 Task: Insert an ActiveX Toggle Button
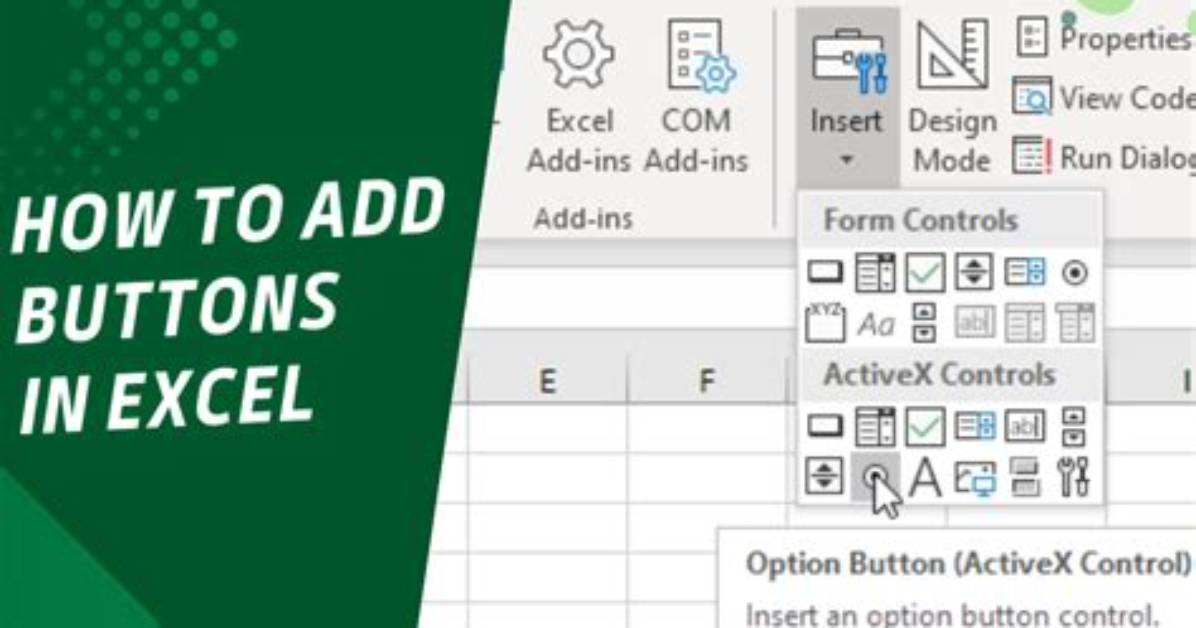click(1024, 477)
